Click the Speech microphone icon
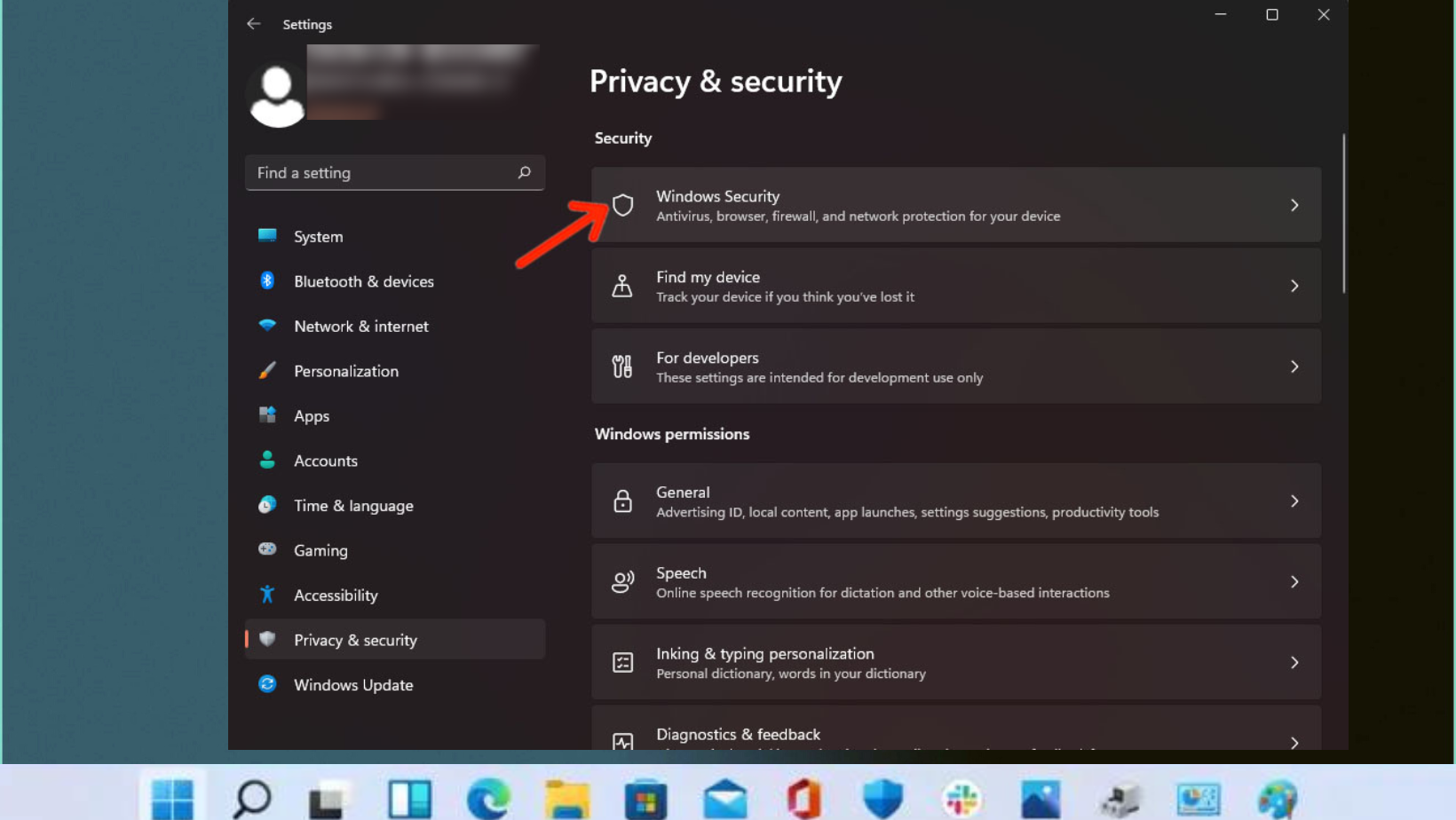This screenshot has height=820, width=1456. click(x=622, y=581)
